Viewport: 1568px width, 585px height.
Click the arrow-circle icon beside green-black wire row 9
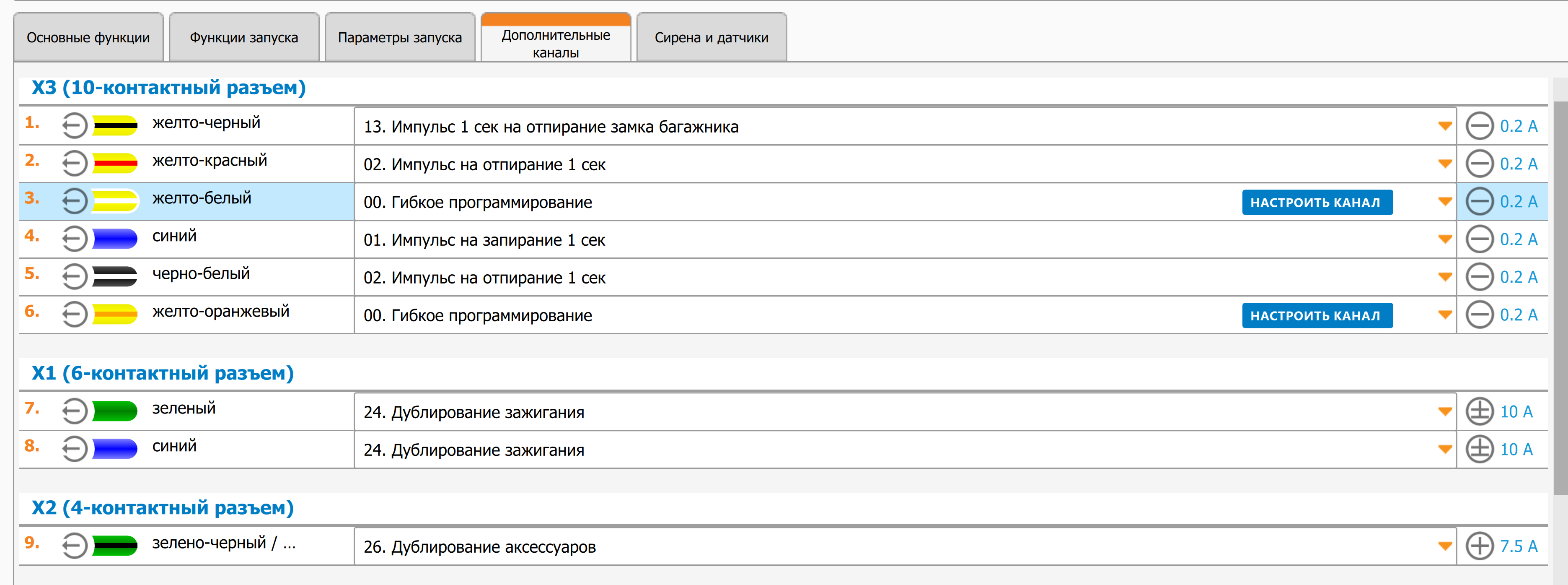tap(74, 546)
